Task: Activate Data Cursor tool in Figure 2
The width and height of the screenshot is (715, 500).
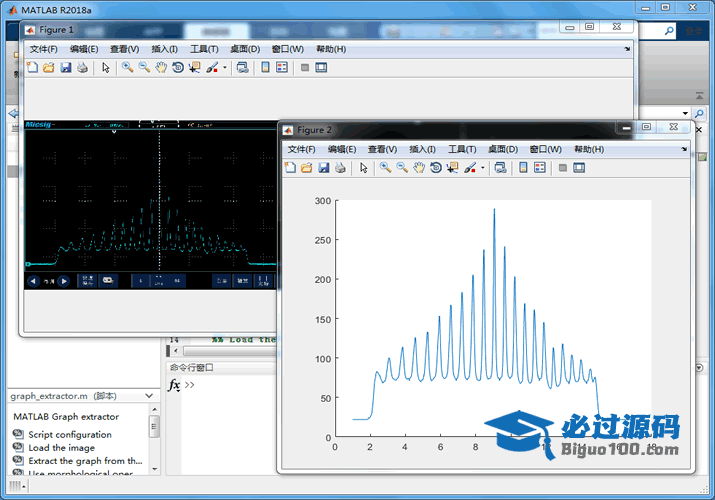Action: tap(452, 168)
